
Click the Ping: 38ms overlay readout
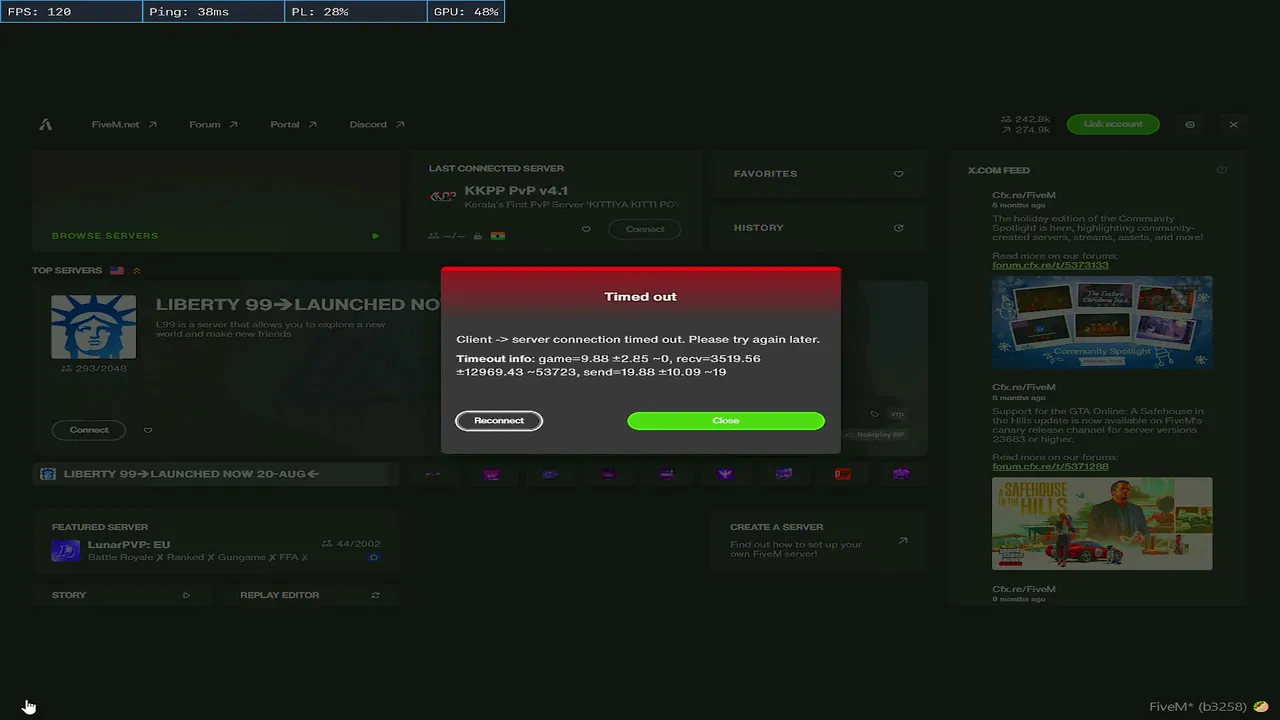pyautogui.click(x=213, y=12)
